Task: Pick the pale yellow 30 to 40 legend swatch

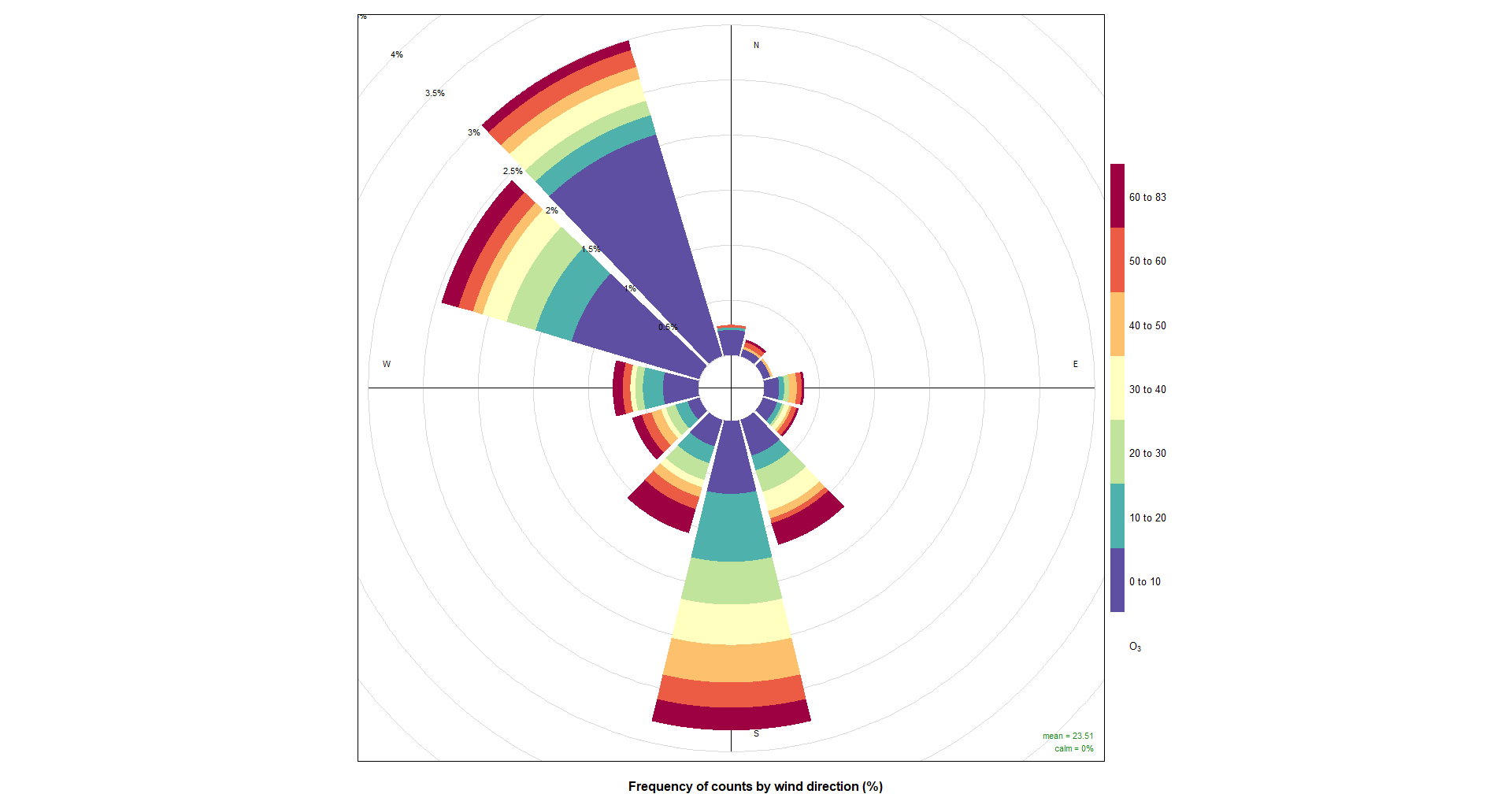Action: click(x=1117, y=388)
